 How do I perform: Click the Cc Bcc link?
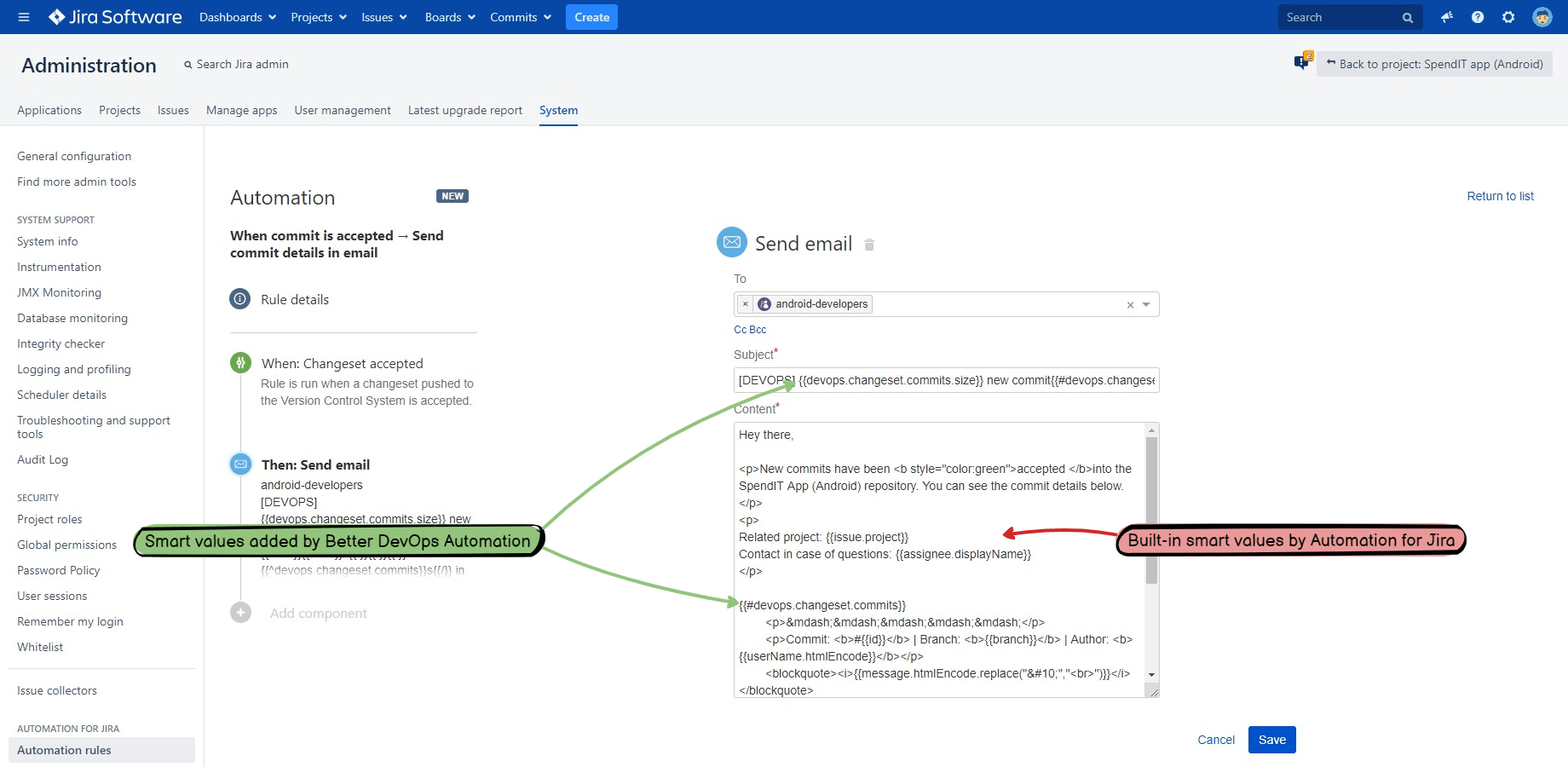(x=750, y=330)
